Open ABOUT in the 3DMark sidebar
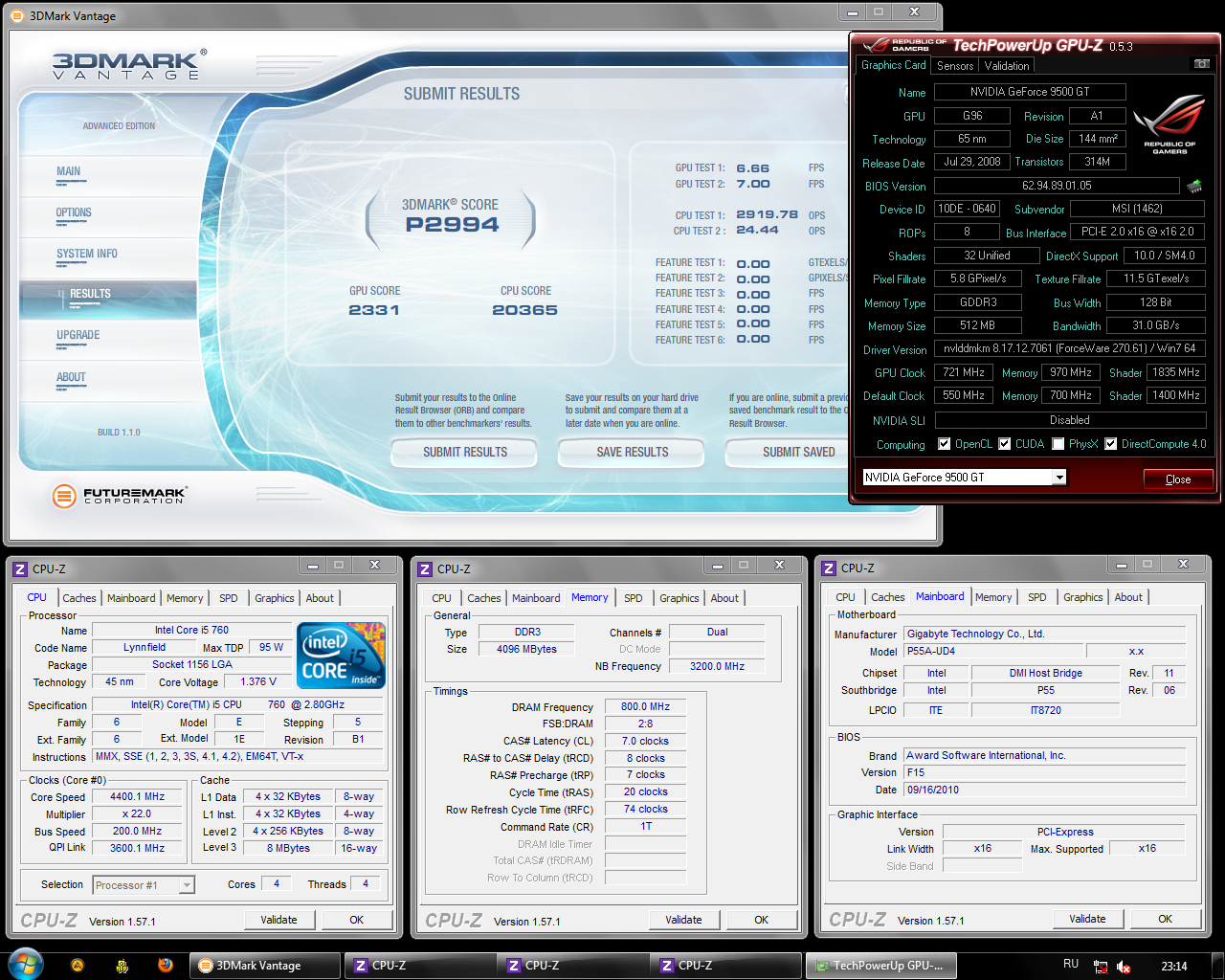 pyautogui.click(x=71, y=378)
